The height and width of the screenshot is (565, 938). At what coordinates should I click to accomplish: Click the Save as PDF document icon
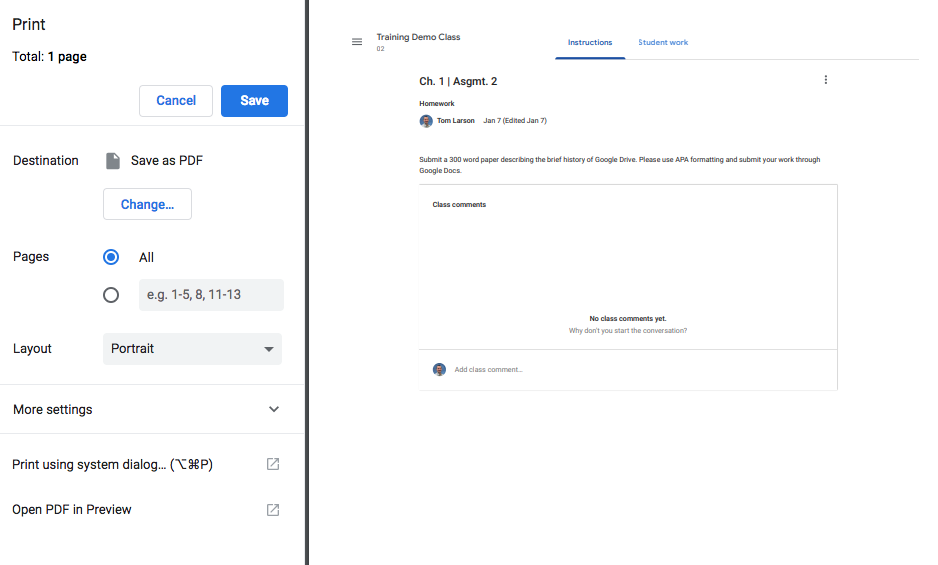pos(112,160)
